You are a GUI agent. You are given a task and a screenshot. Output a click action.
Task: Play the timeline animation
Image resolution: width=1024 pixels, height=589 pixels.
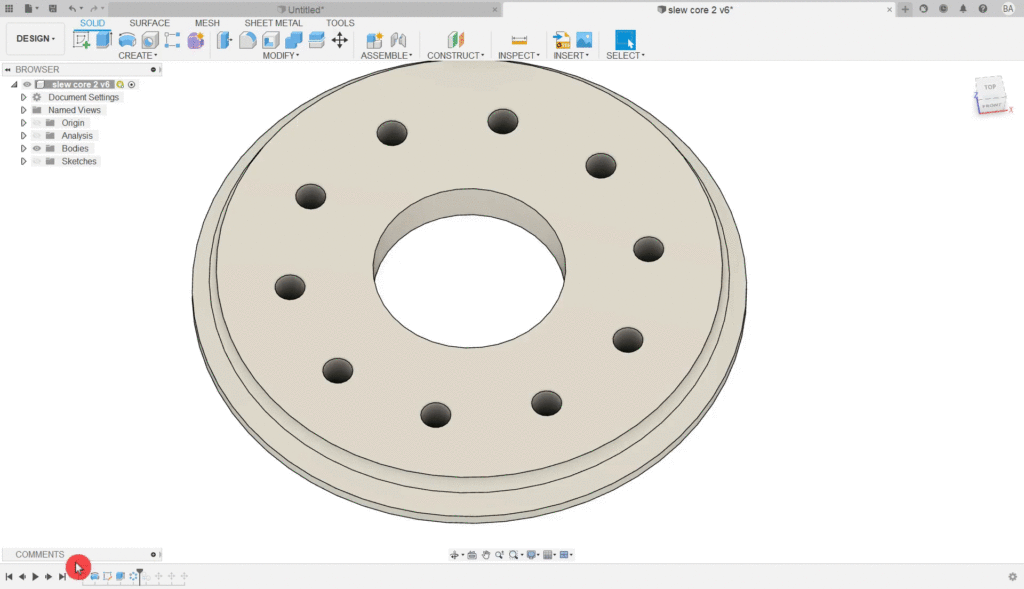coord(35,577)
